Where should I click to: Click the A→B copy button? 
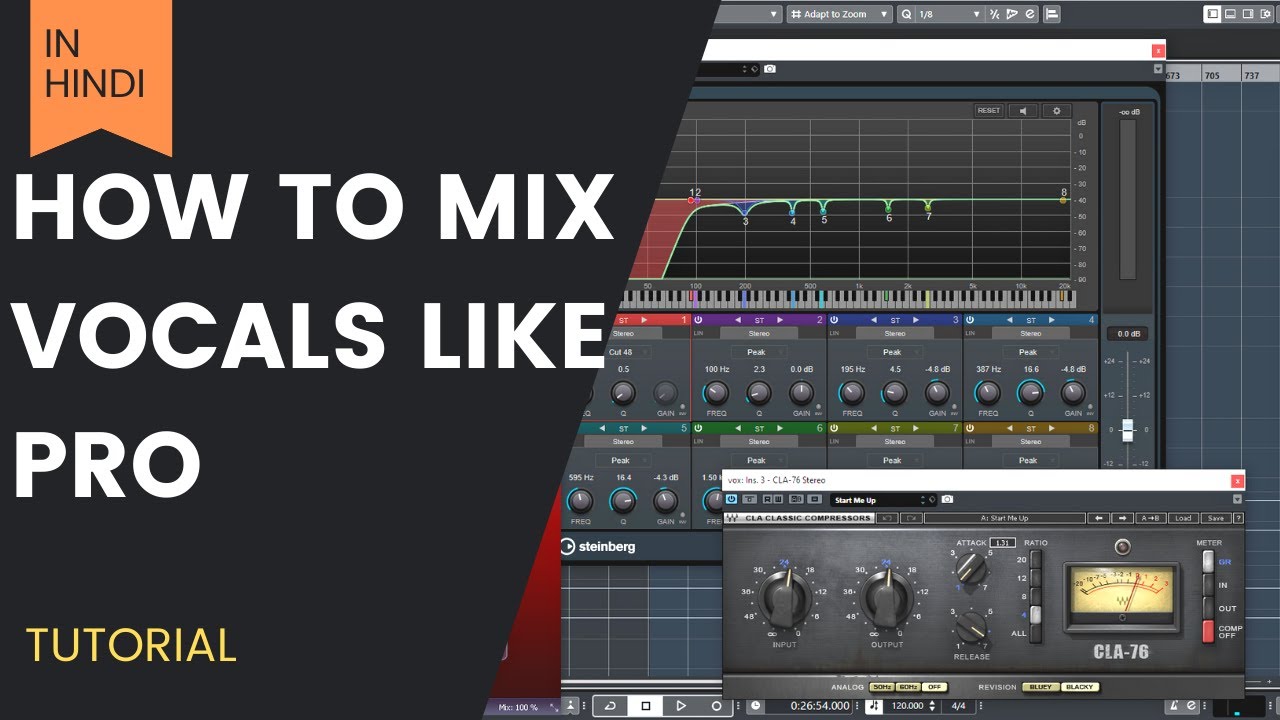(x=1153, y=518)
